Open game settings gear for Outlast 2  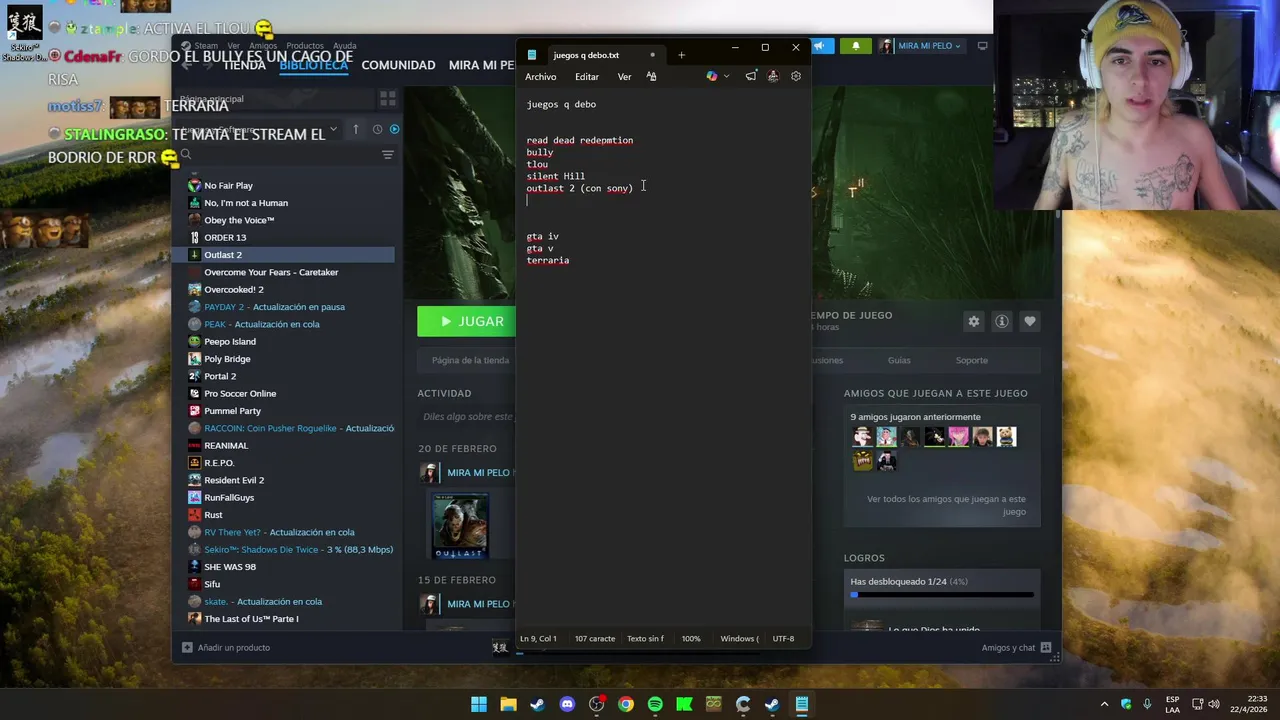pos(973,321)
